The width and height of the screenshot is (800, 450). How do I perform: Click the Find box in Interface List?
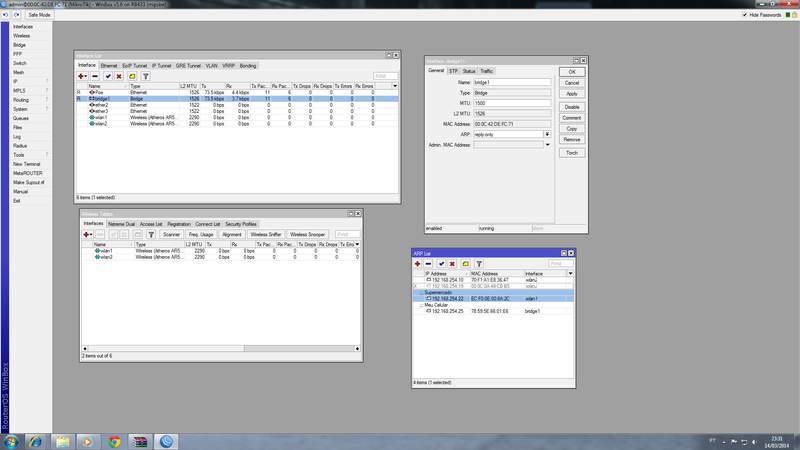[x=385, y=76]
